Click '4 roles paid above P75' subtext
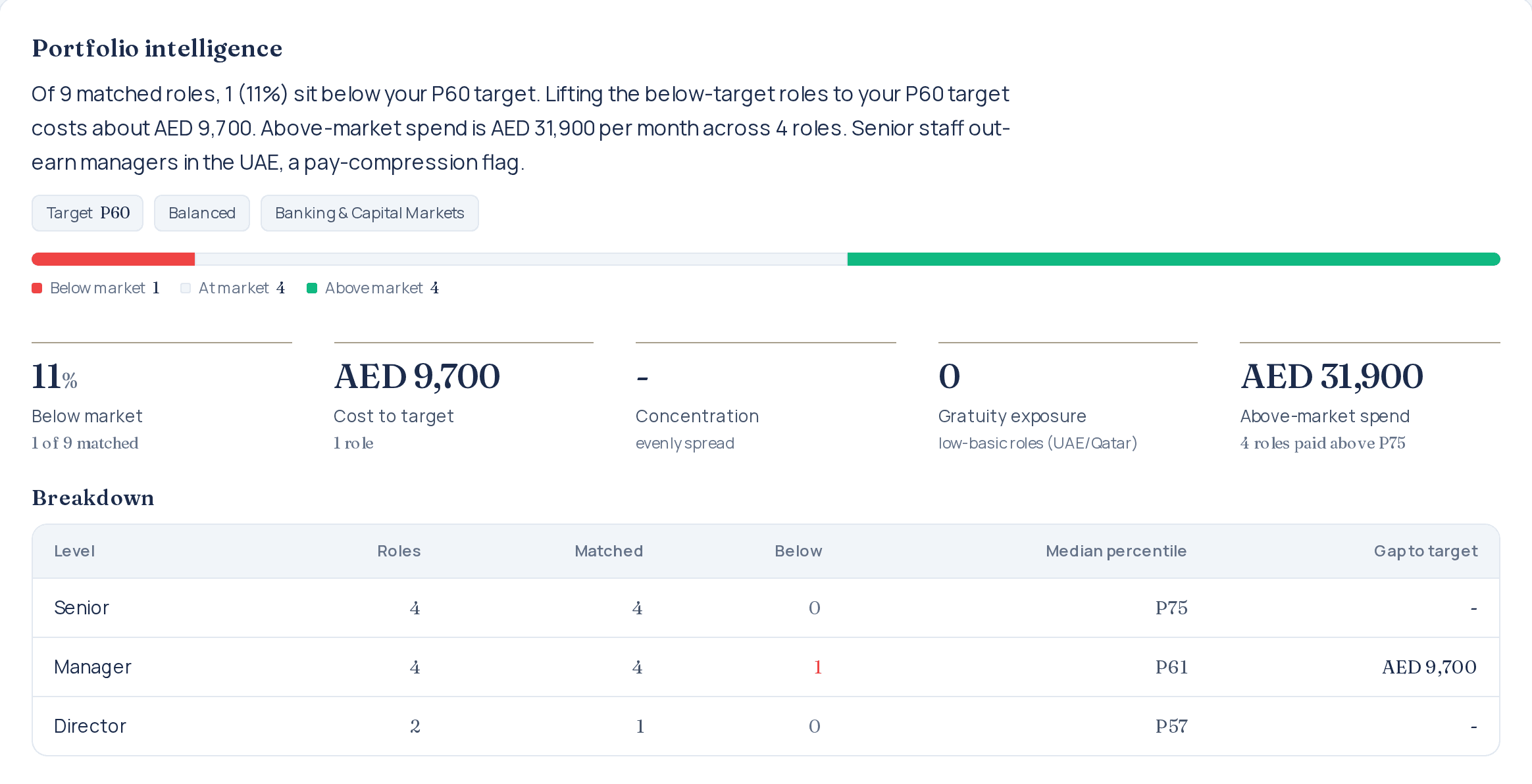 [x=1323, y=443]
